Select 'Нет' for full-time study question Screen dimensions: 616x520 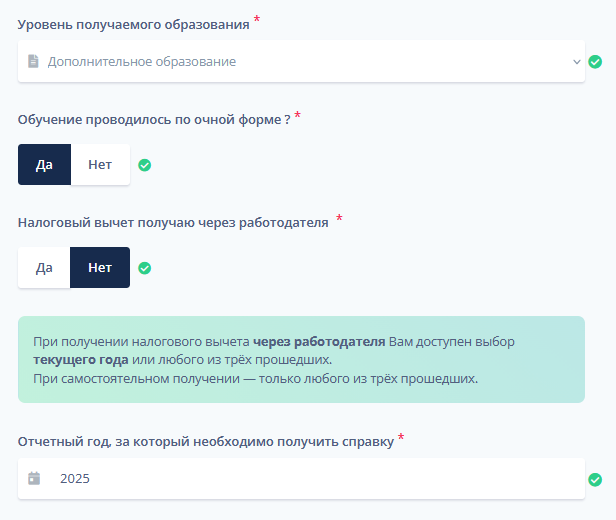click(x=100, y=165)
